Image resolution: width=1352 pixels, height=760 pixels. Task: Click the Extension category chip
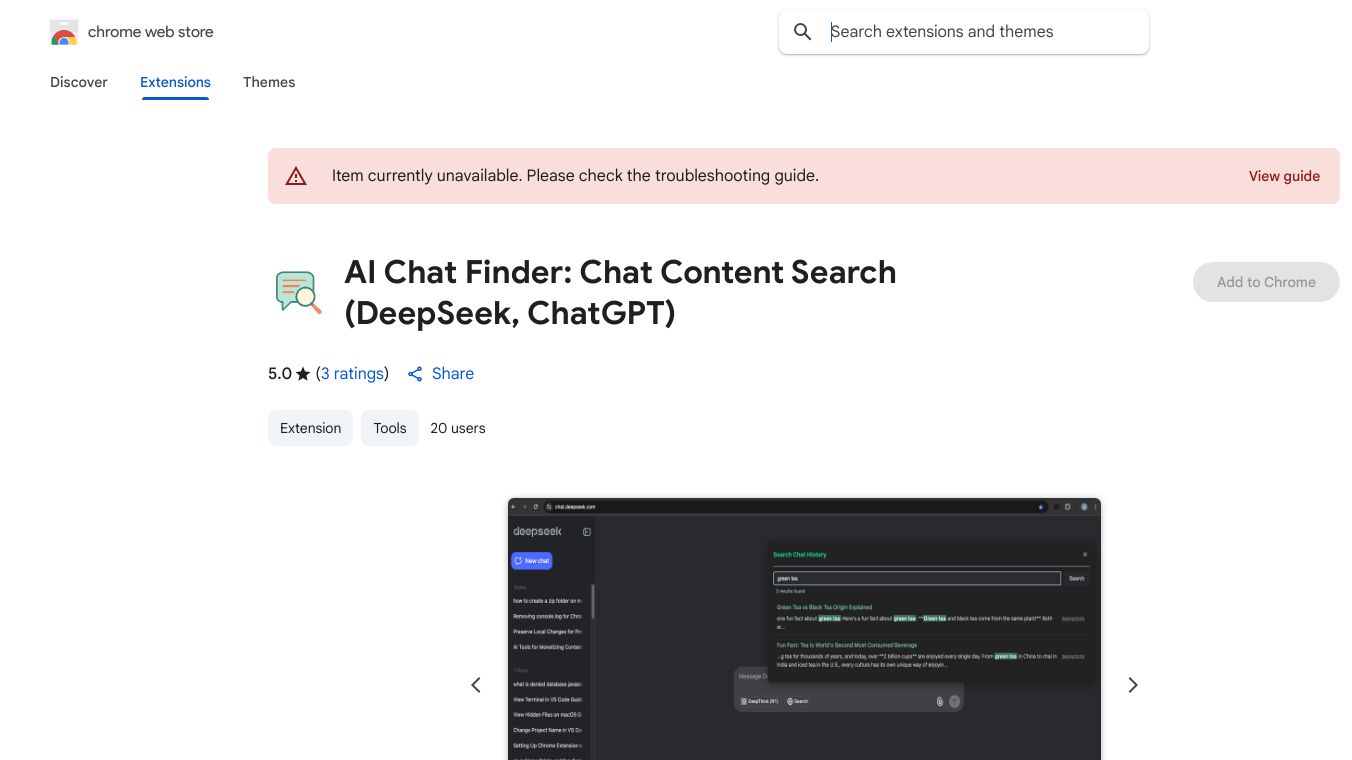click(310, 428)
